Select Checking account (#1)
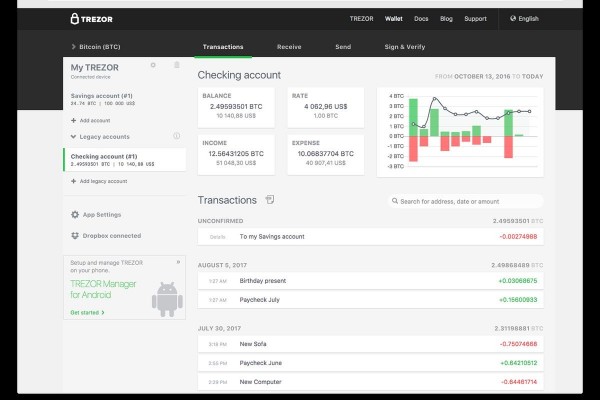Image resolution: width=600 pixels, height=400 pixels. coord(125,160)
